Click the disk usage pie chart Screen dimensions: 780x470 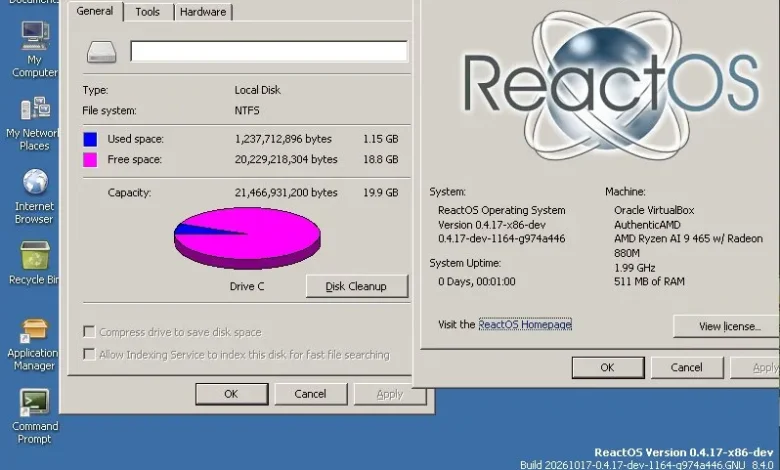tap(247, 238)
